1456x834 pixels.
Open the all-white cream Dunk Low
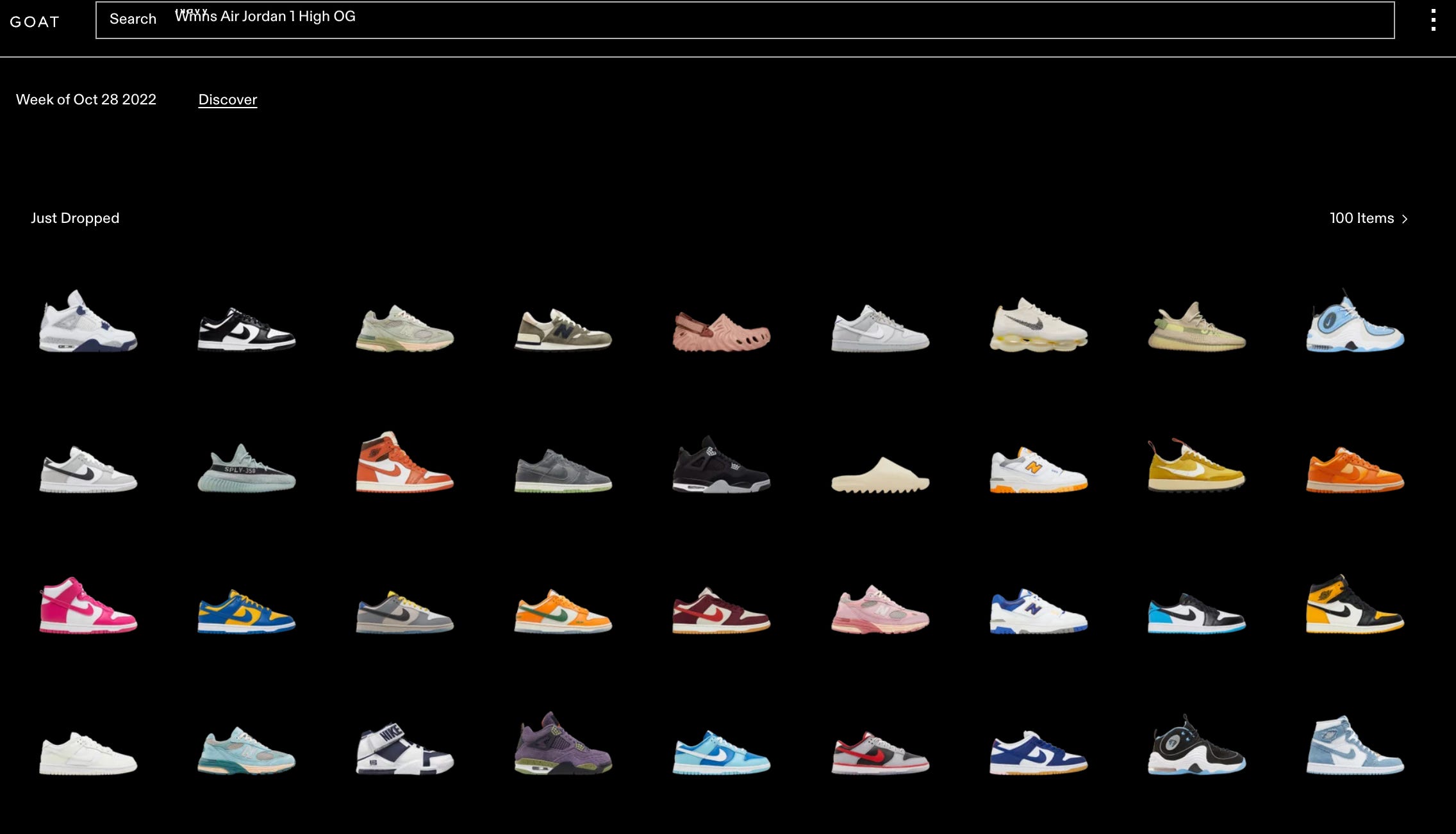point(88,753)
